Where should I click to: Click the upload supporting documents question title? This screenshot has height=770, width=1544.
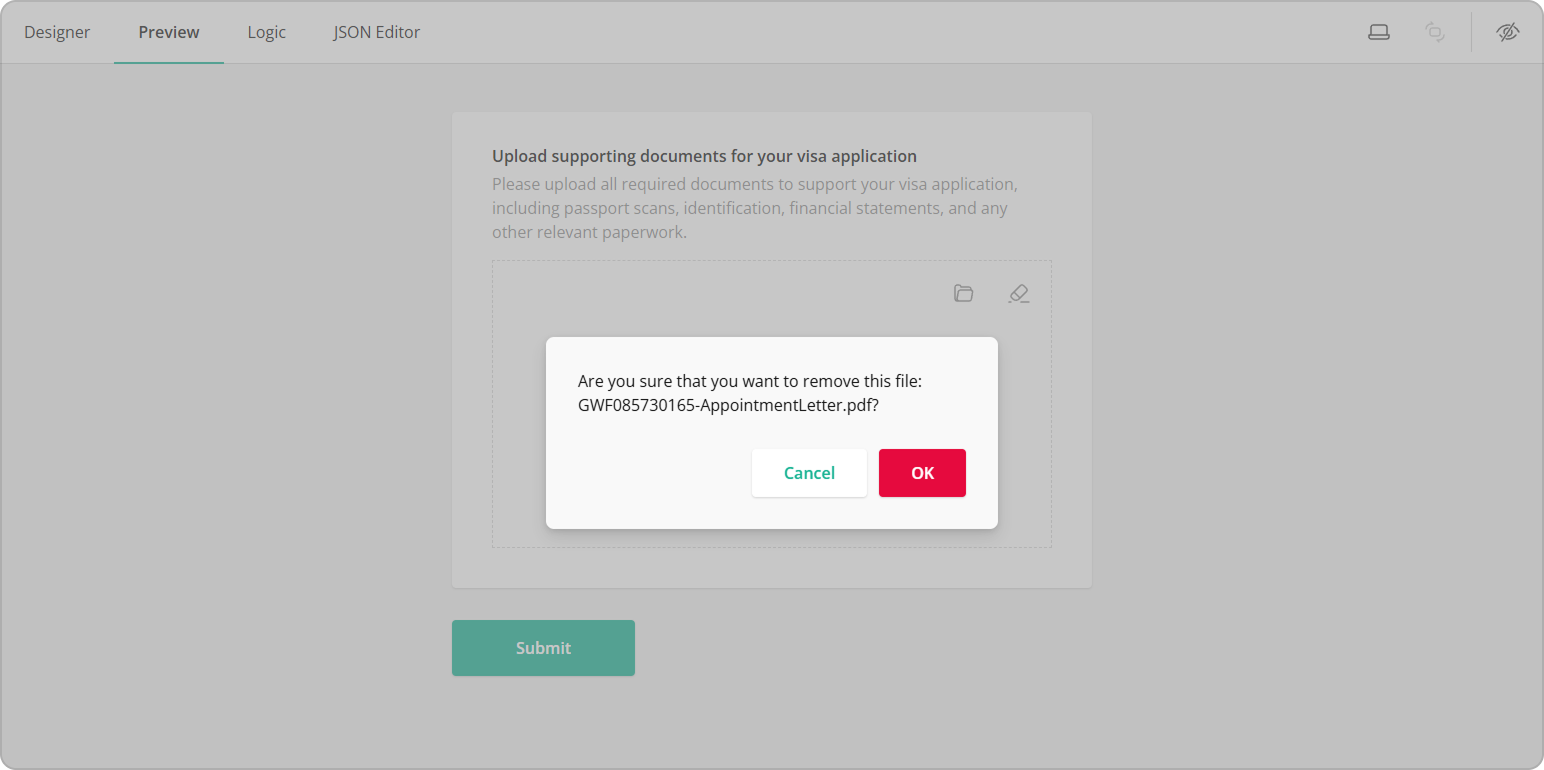(x=704, y=156)
